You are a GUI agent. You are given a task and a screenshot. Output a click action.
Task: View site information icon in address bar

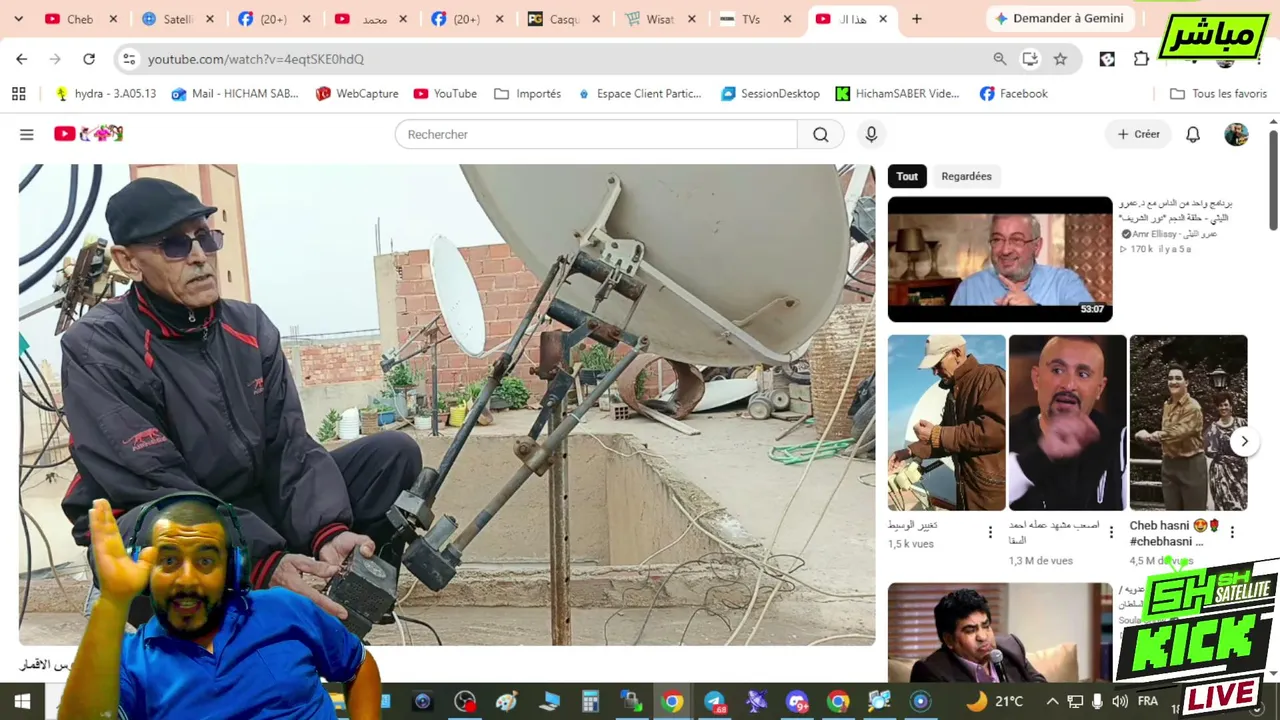coord(129,59)
